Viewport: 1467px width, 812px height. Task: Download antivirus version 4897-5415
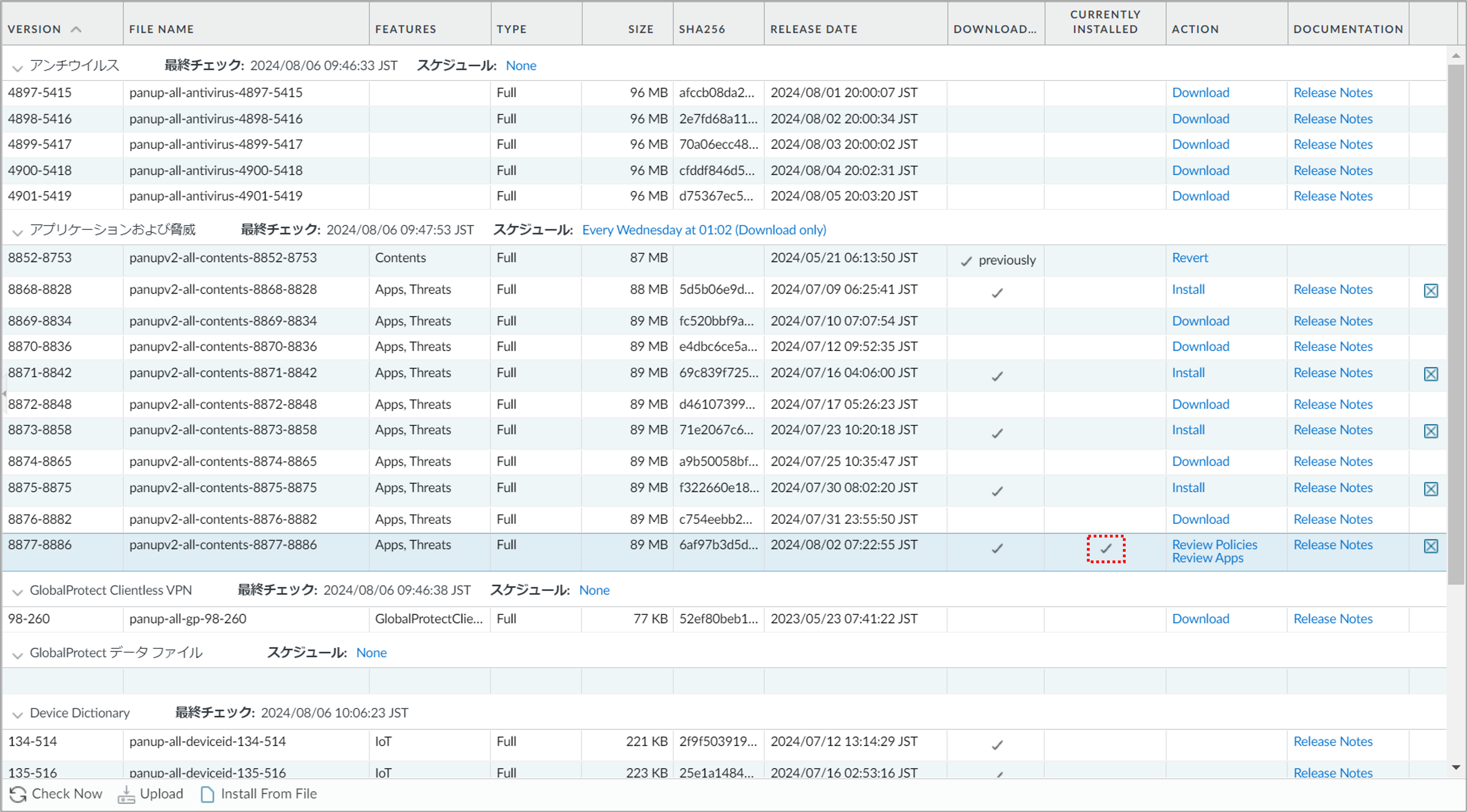tap(1200, 92)
